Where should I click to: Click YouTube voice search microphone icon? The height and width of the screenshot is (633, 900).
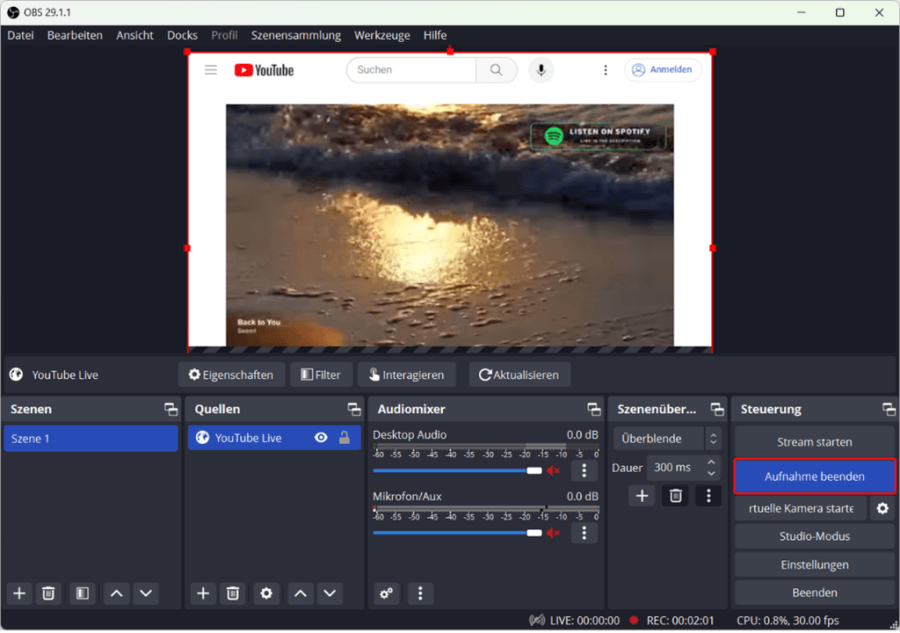(x=541, y=70)
